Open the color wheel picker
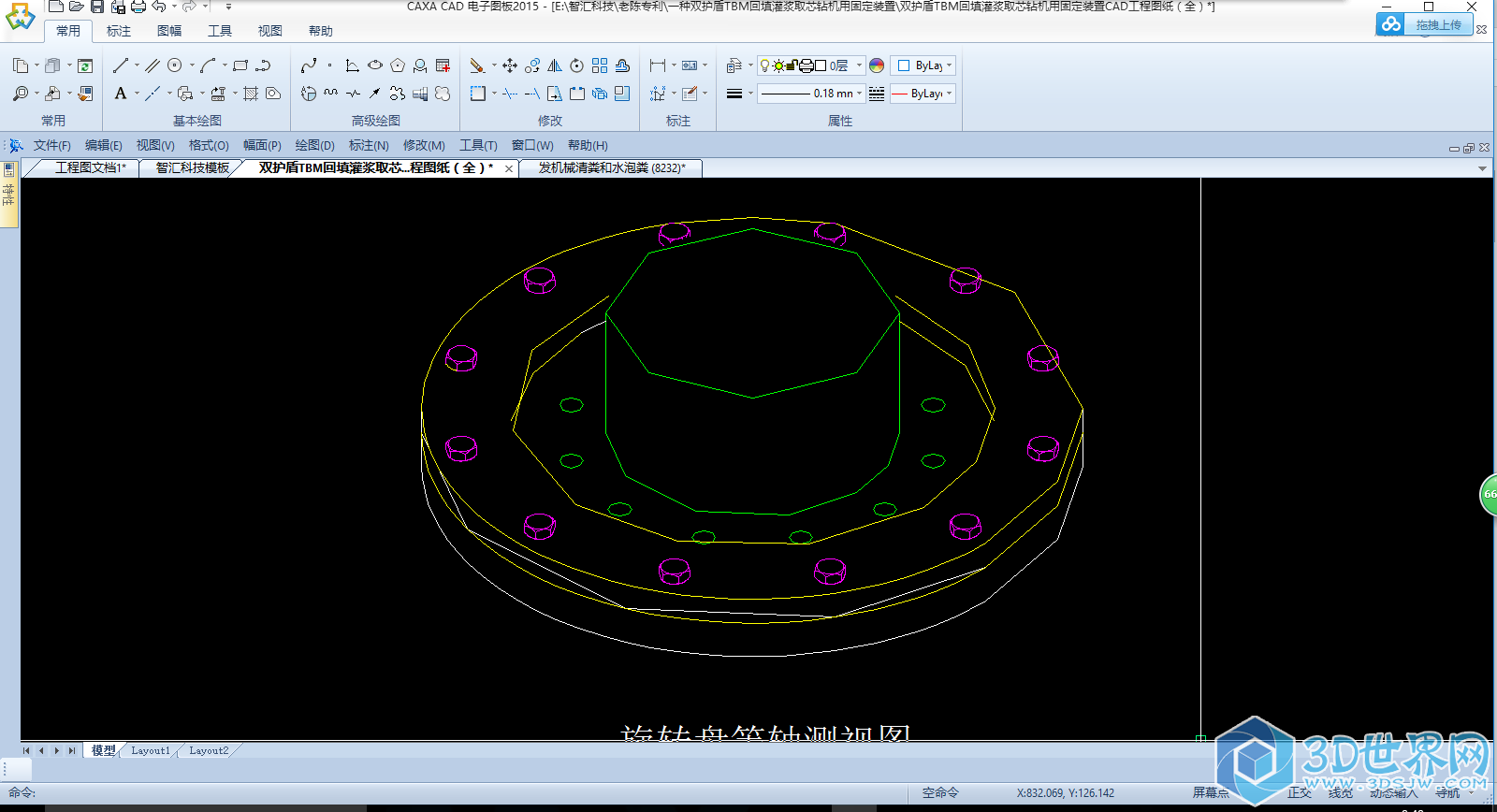 [x=877, y=65]
